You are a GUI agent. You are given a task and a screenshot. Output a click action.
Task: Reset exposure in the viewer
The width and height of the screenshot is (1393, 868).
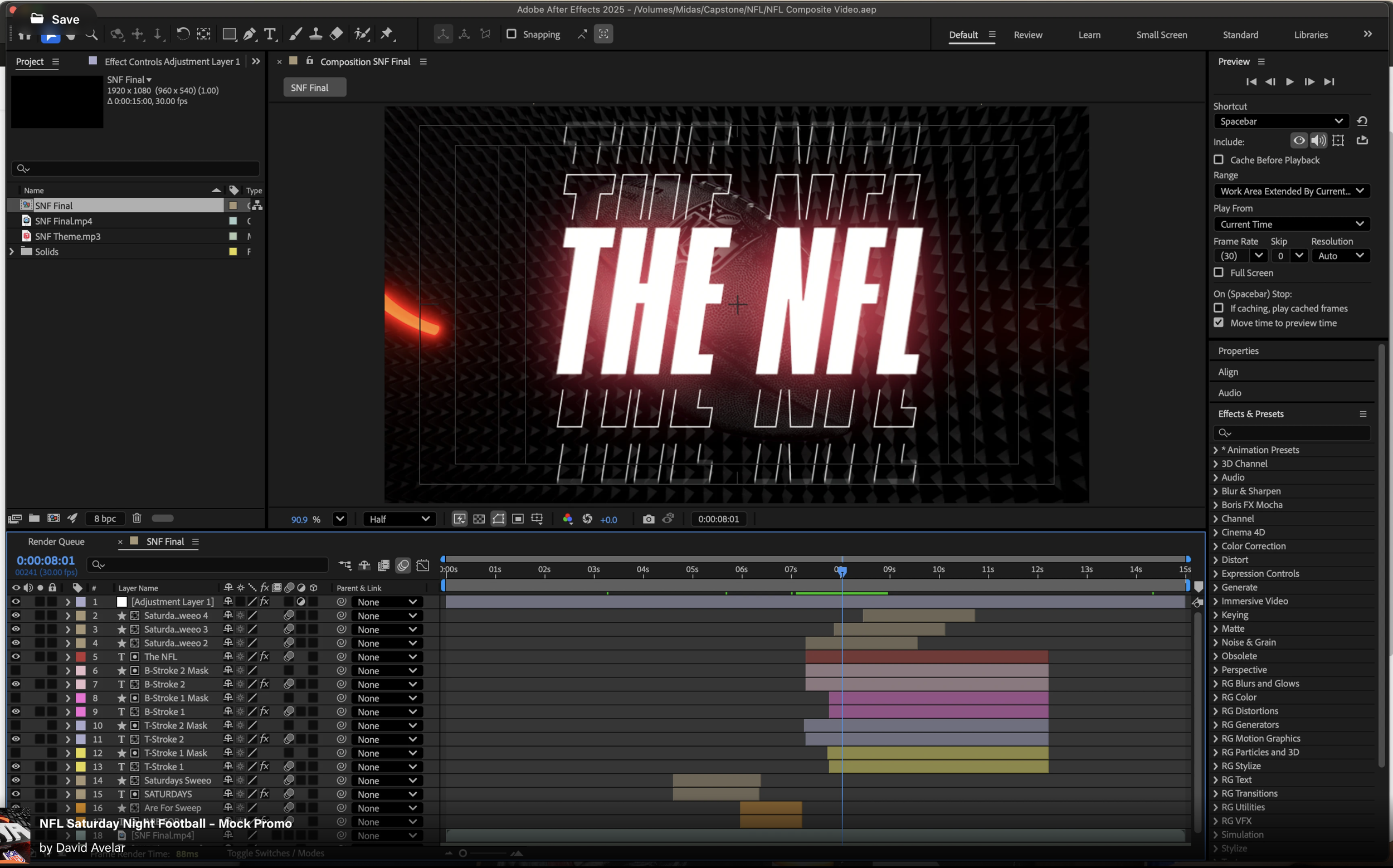pos(587,519)
